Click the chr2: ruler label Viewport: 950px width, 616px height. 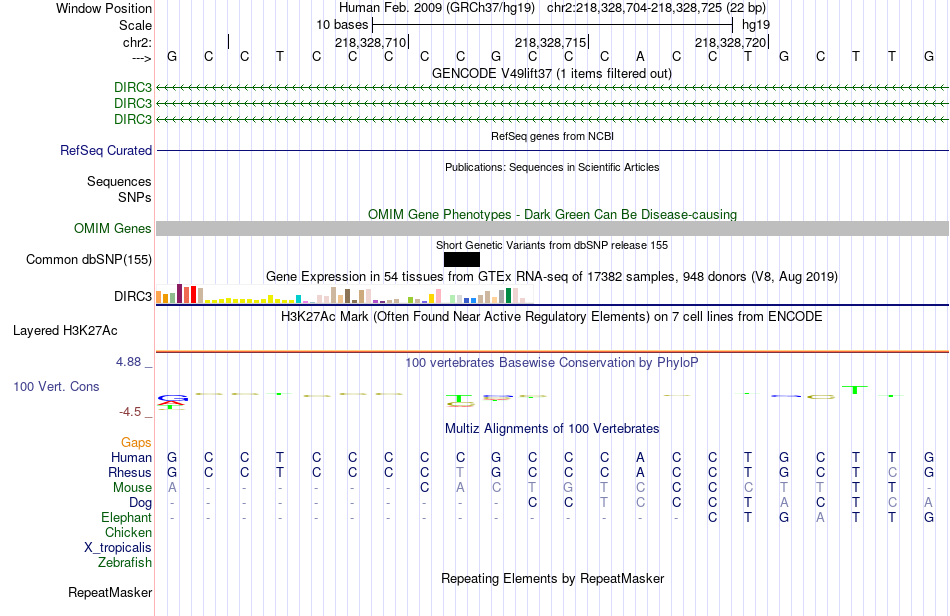point(137,42)
